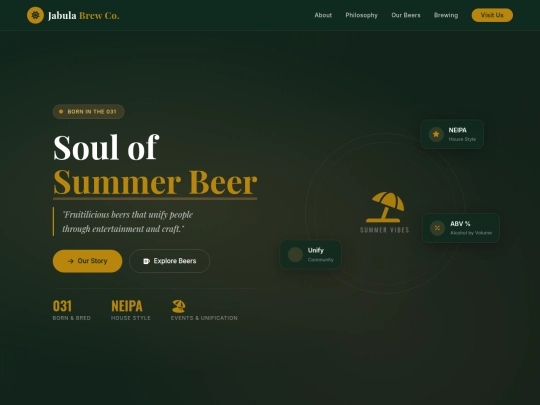This screenshot has width=540, height=405.
Task: Click the star icon on NEIPA card
Action: [x=436, y=134]
